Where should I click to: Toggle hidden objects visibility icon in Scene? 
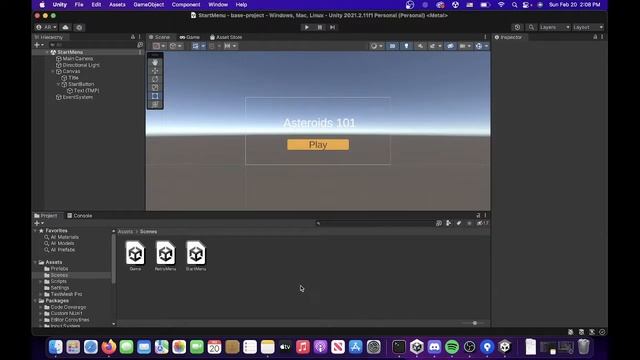(x=450, y=46)
